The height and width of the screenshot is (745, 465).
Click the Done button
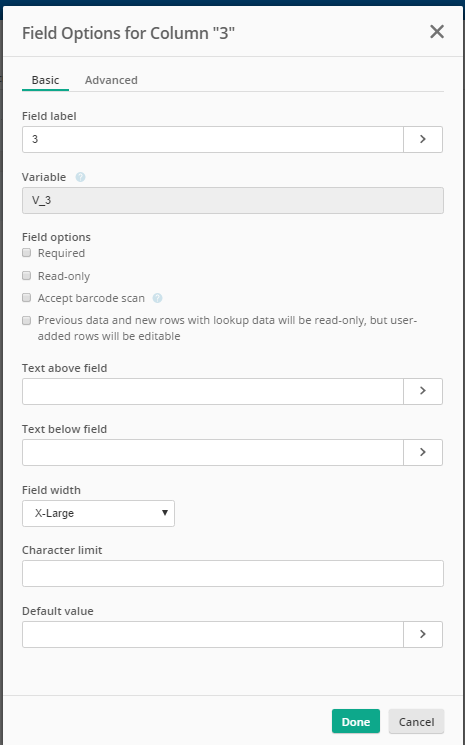356,721
